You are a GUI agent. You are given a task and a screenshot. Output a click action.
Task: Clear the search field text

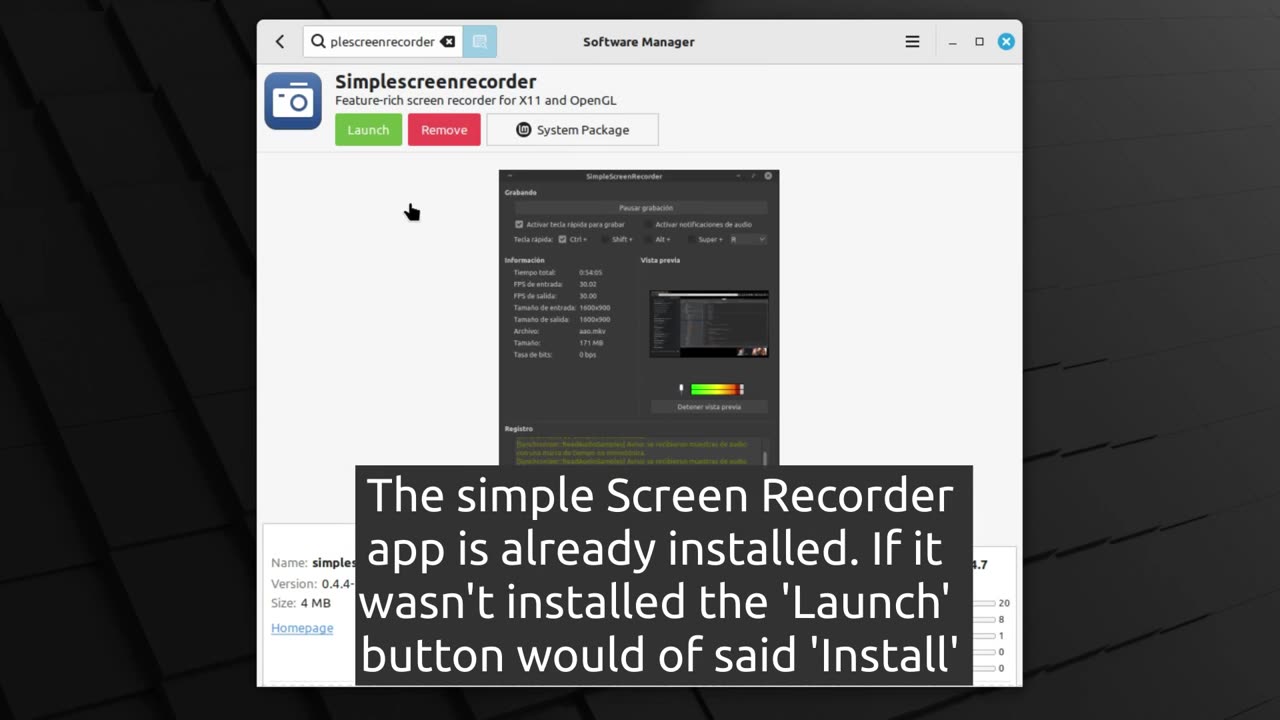[448, 42]
